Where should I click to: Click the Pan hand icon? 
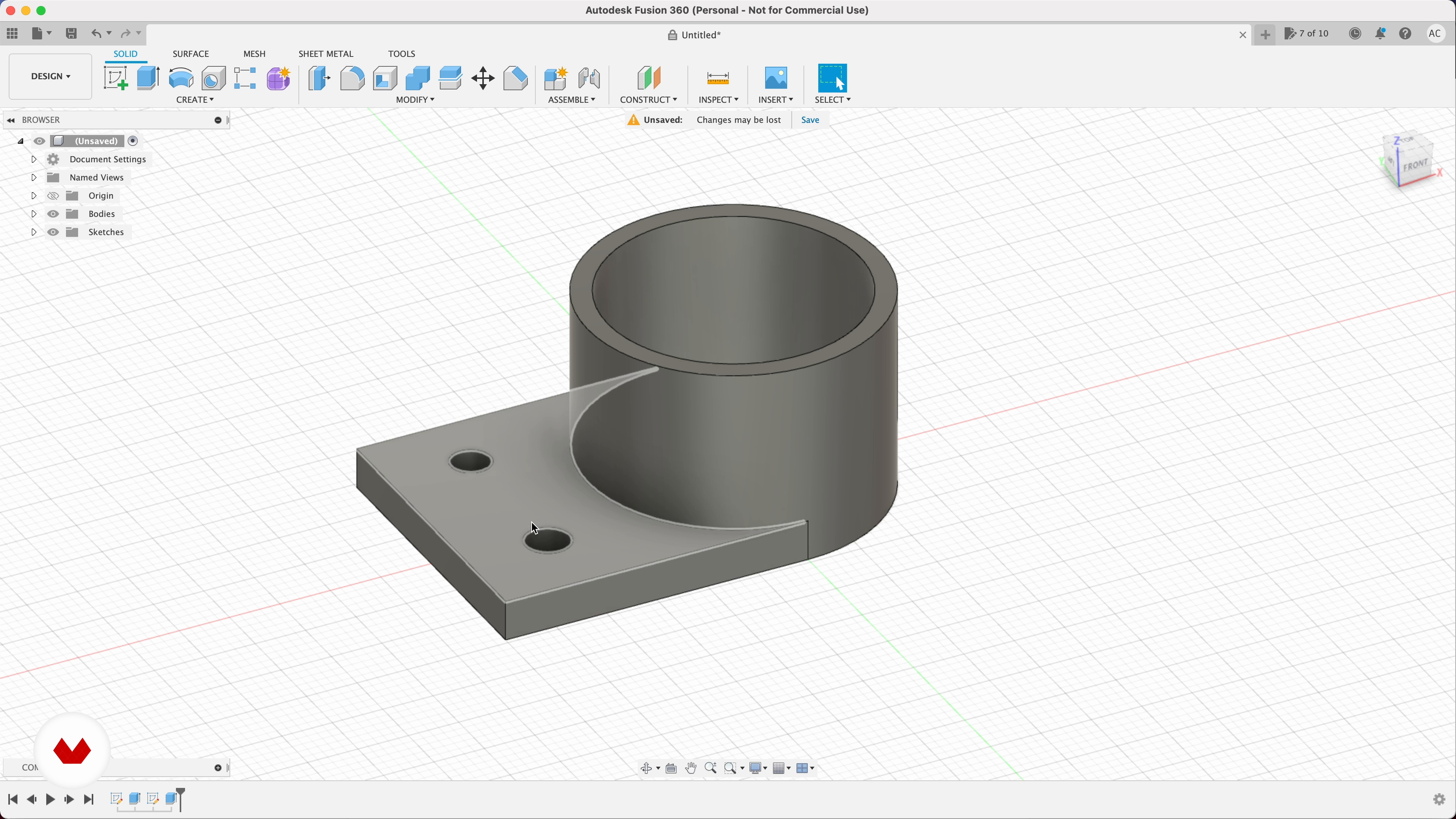(691, 768)
